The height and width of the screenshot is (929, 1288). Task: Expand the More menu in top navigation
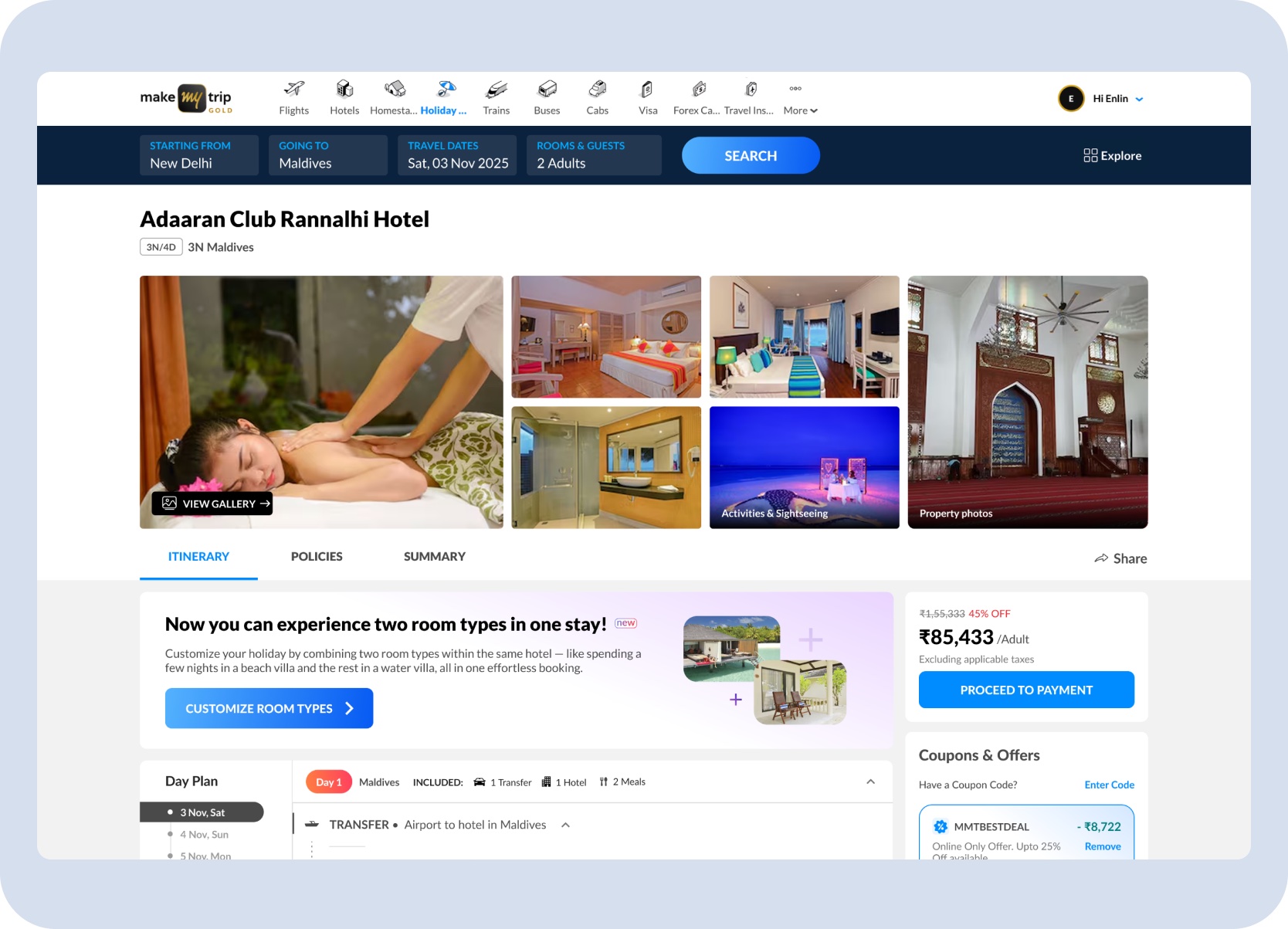click(x=800, y=110)
